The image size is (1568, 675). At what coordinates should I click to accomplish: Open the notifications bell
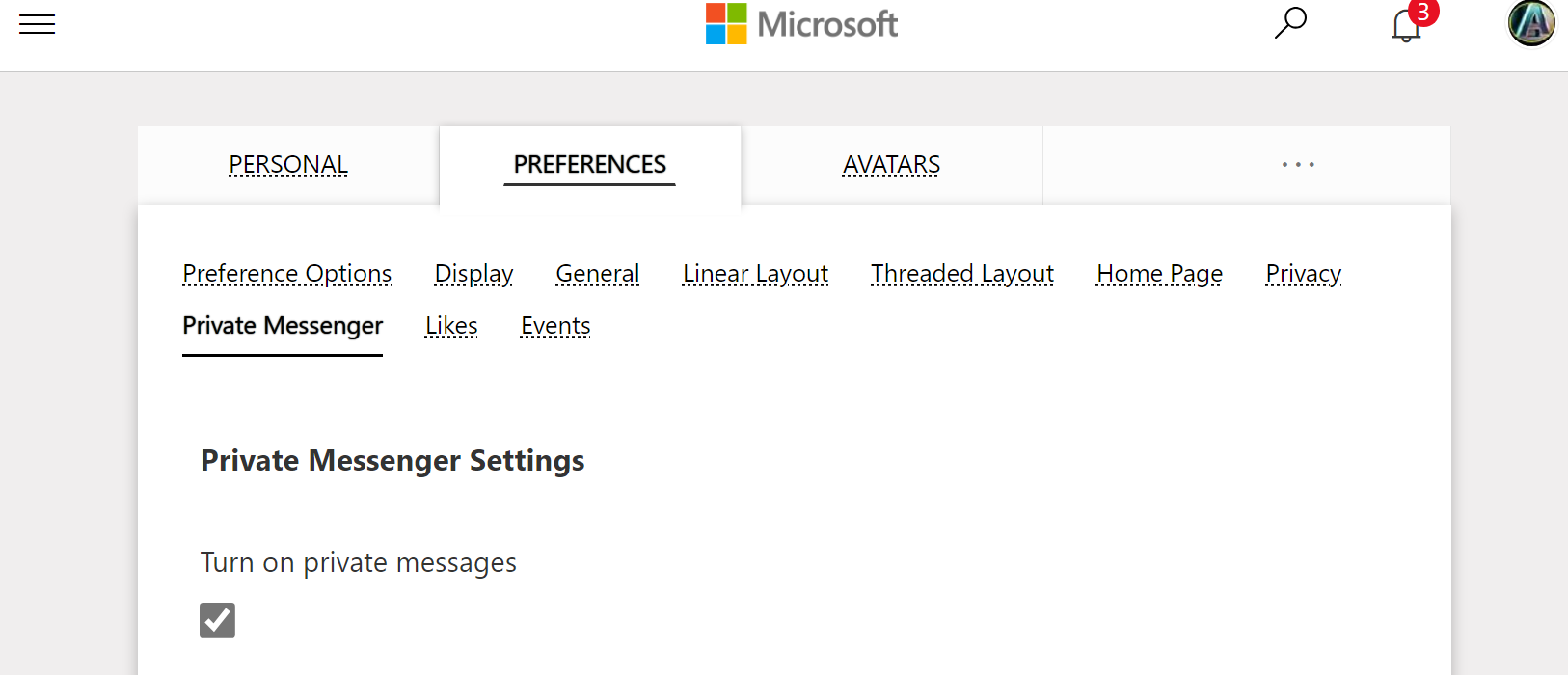click(1406, 25)
